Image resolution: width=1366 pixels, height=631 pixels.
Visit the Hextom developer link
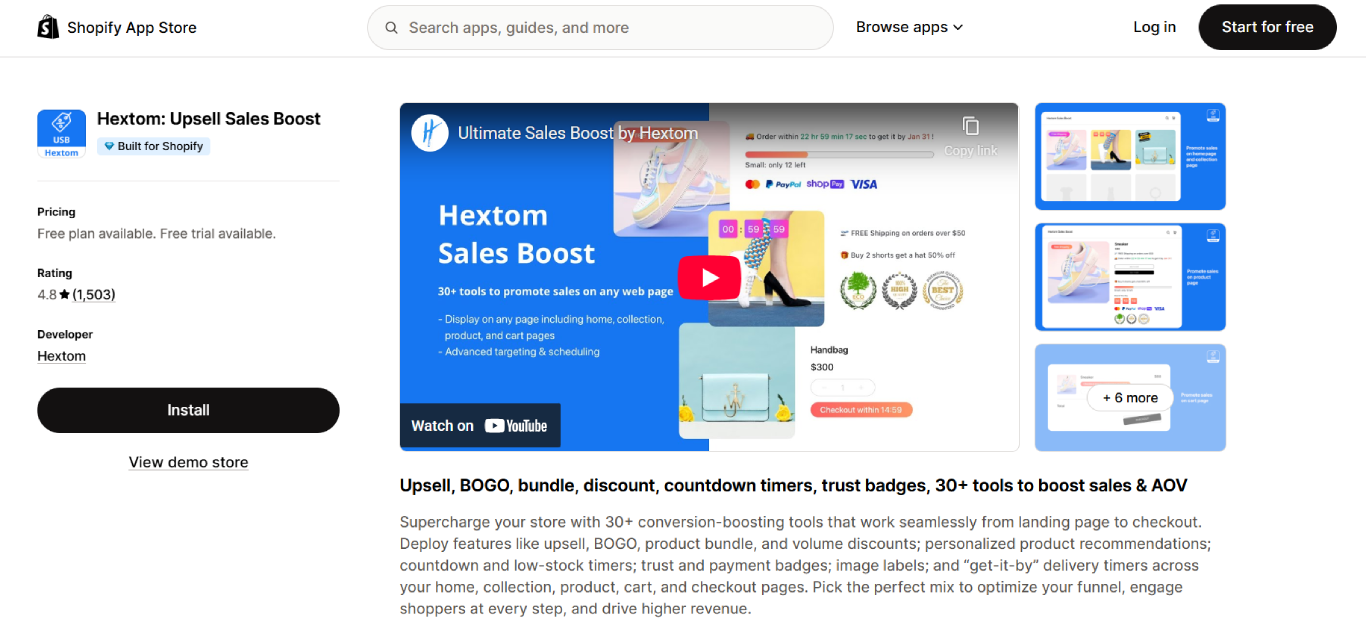tap(61, 356)
